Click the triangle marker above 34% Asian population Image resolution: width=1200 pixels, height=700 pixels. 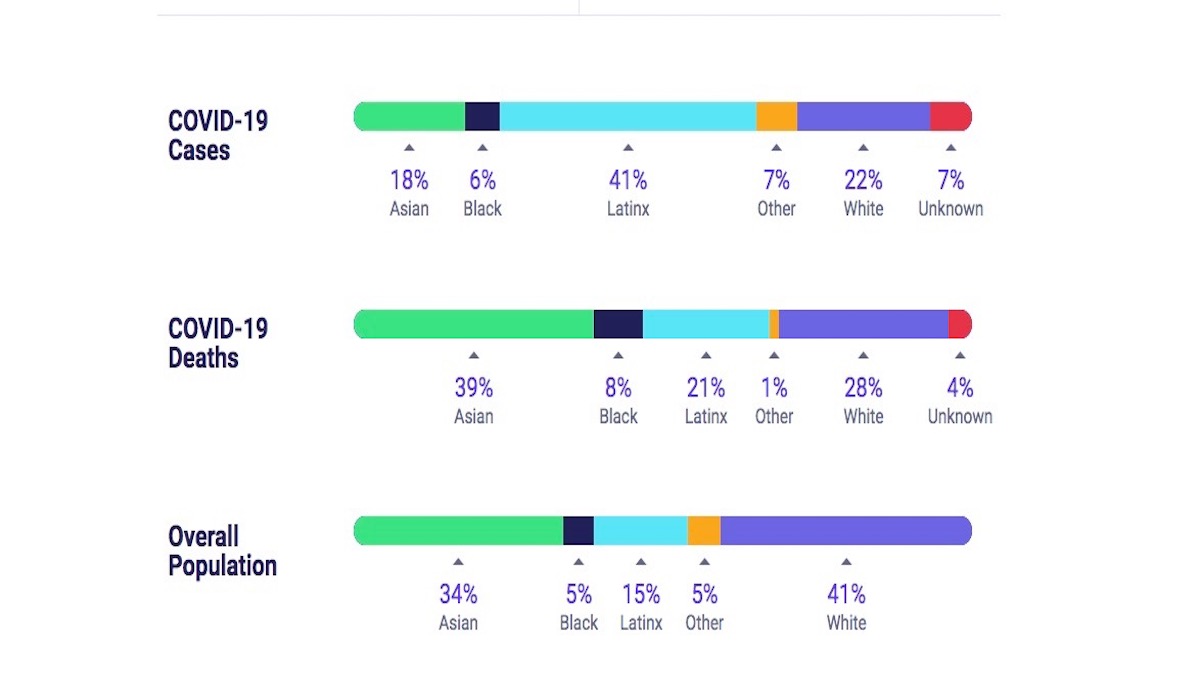coord(458,562)
